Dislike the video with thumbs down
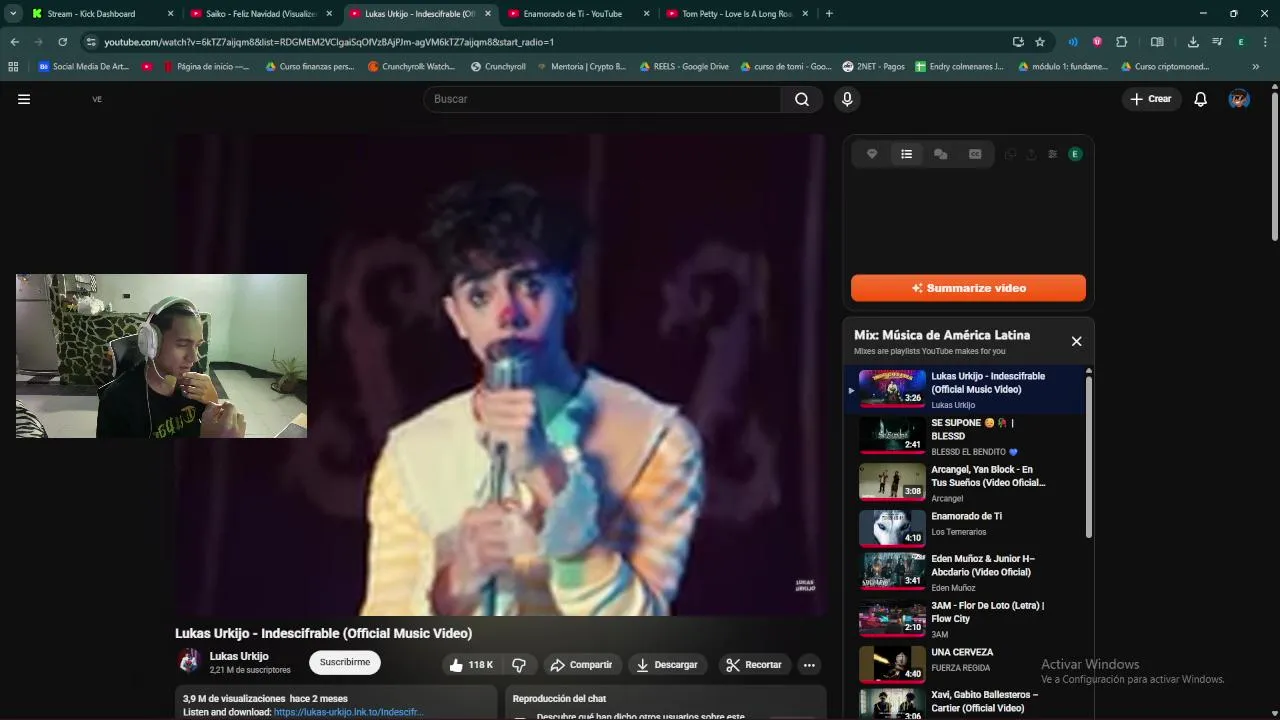This screenshot has width=1280, height=720. point(519,665)
